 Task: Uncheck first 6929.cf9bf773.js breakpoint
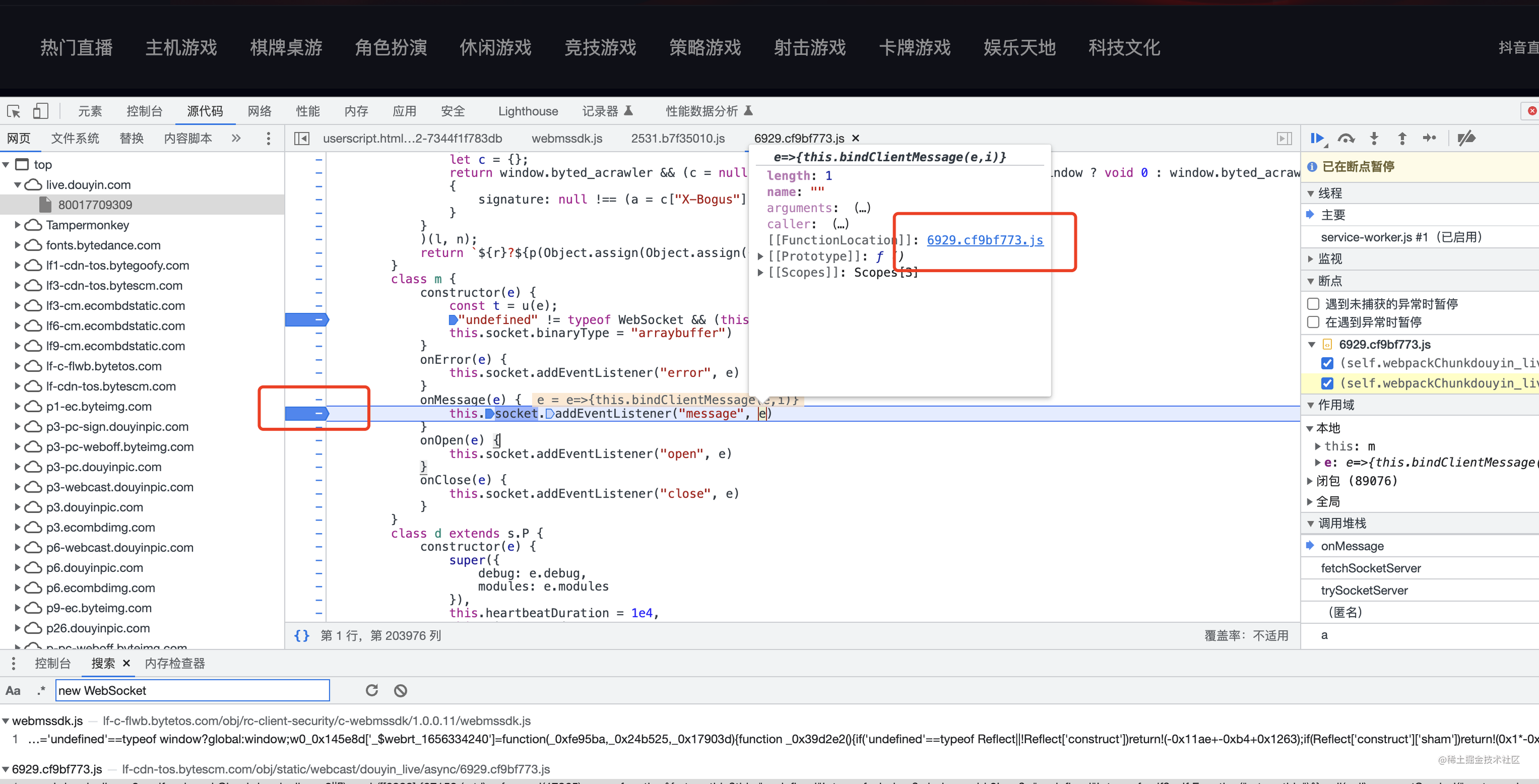pos(1327,363)
